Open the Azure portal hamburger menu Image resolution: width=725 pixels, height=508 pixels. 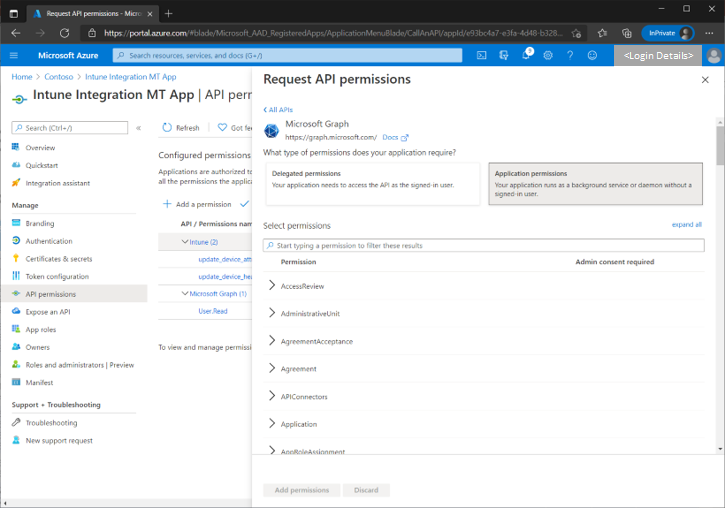[x=14, y=55]
